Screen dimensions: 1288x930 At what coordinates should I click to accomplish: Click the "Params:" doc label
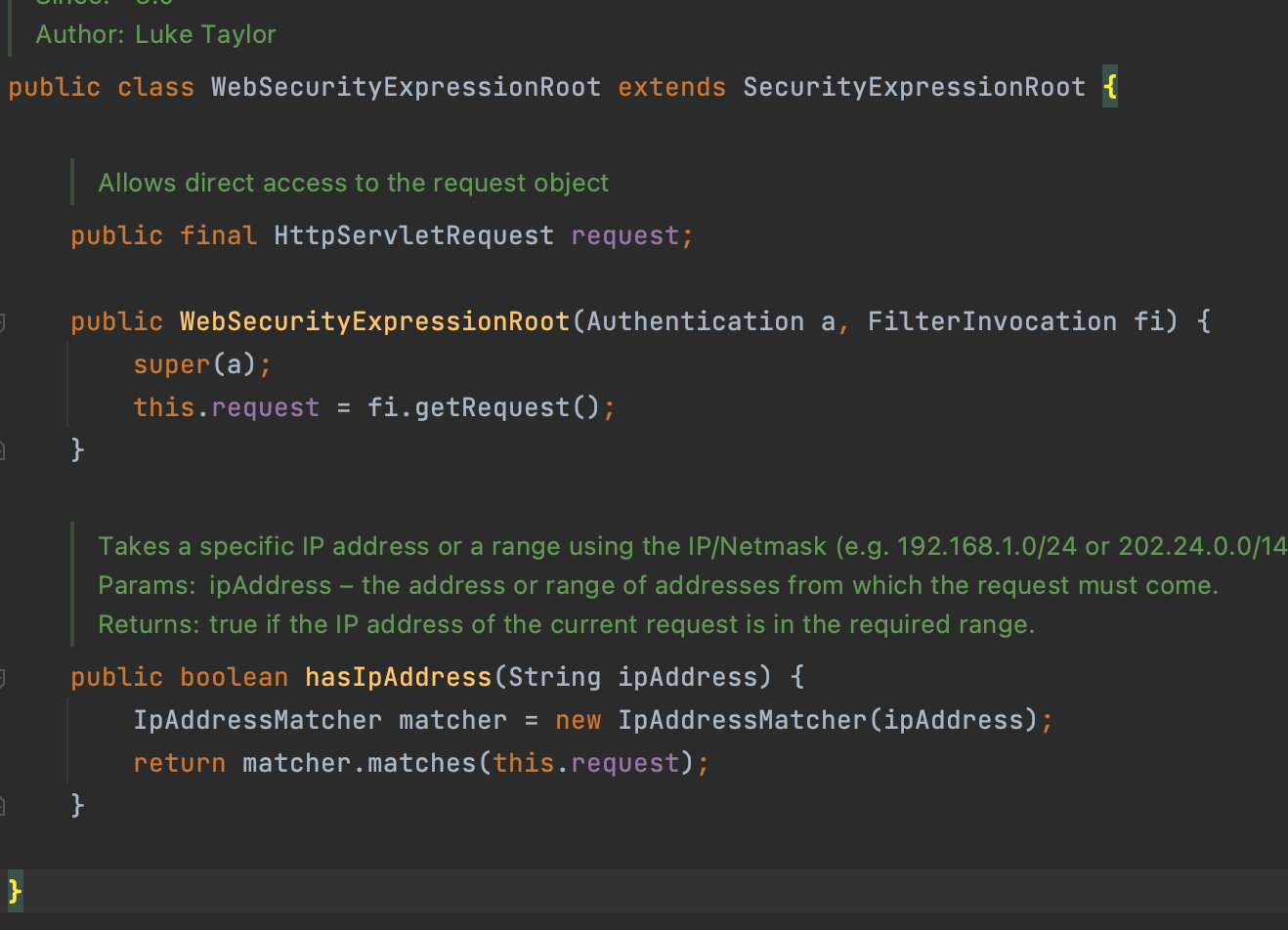tap(148, 585)
